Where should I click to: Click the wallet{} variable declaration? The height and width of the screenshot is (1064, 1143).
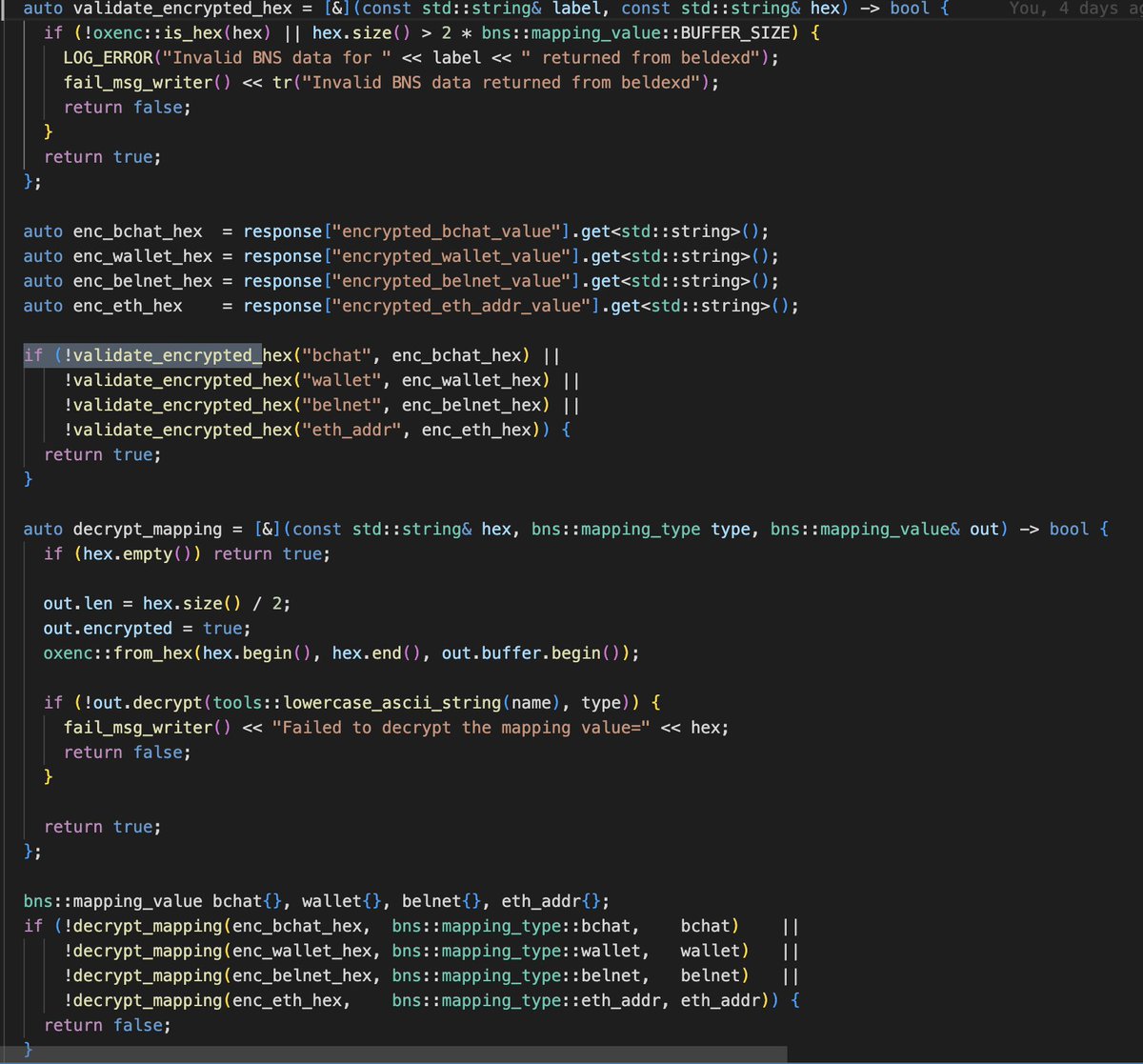pos(341,901)
